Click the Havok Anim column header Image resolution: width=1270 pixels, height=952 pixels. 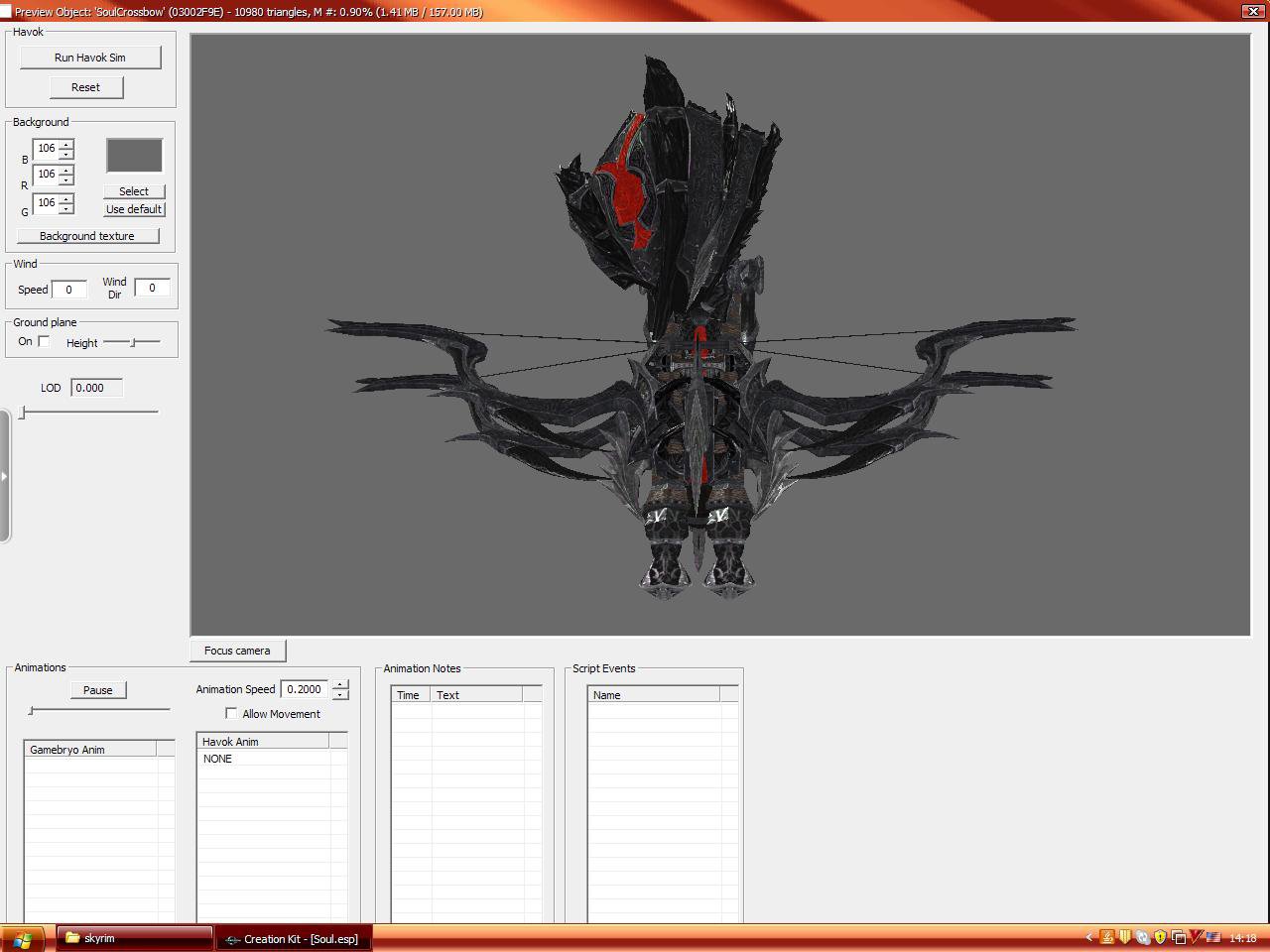coord(263,742)
